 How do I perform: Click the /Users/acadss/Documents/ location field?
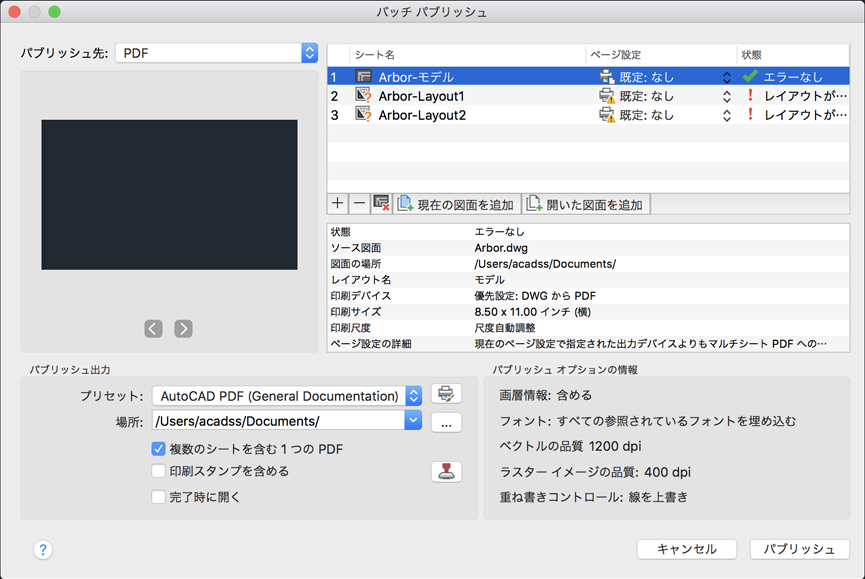279,421
